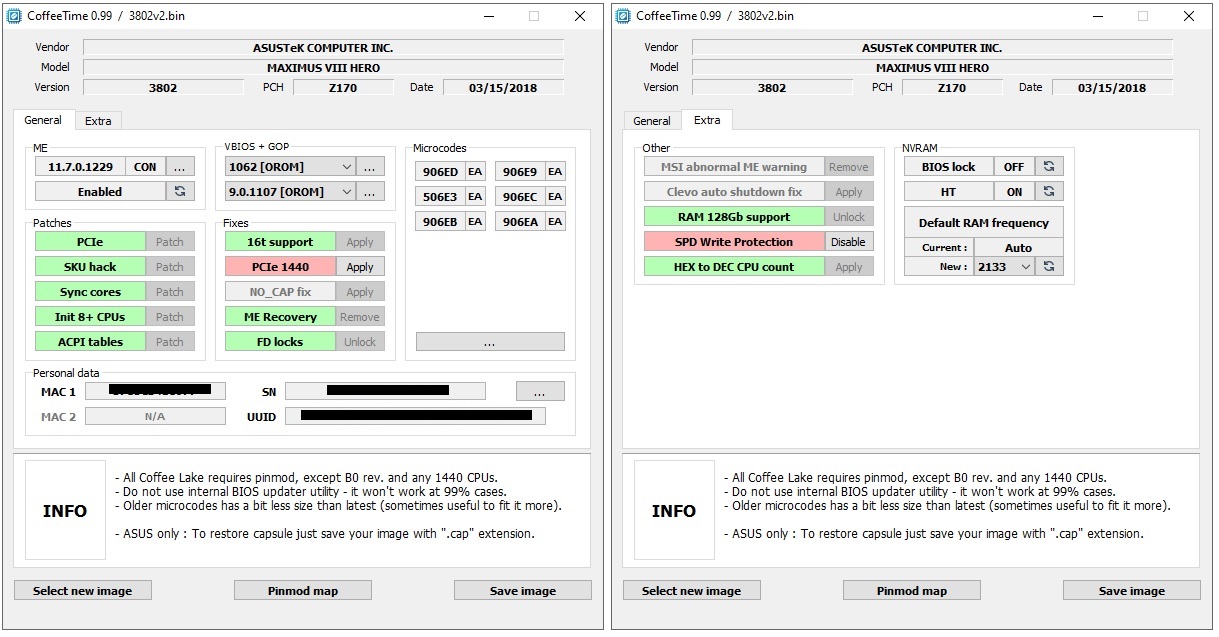Click Apply next to NO_CAP fix

(x=360, y=291)
